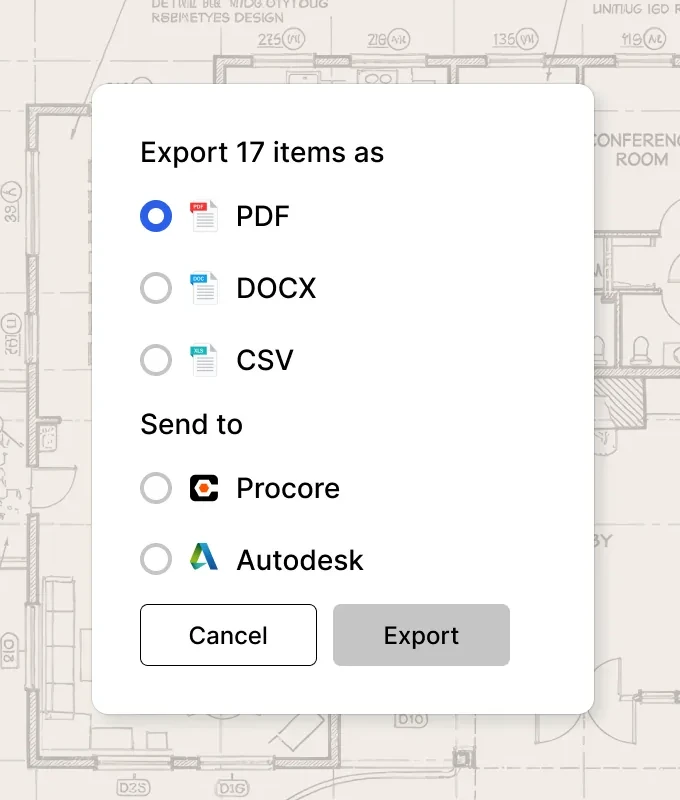Select the DOCX radio button
This screenshot has height=800, width=680.
156,288
